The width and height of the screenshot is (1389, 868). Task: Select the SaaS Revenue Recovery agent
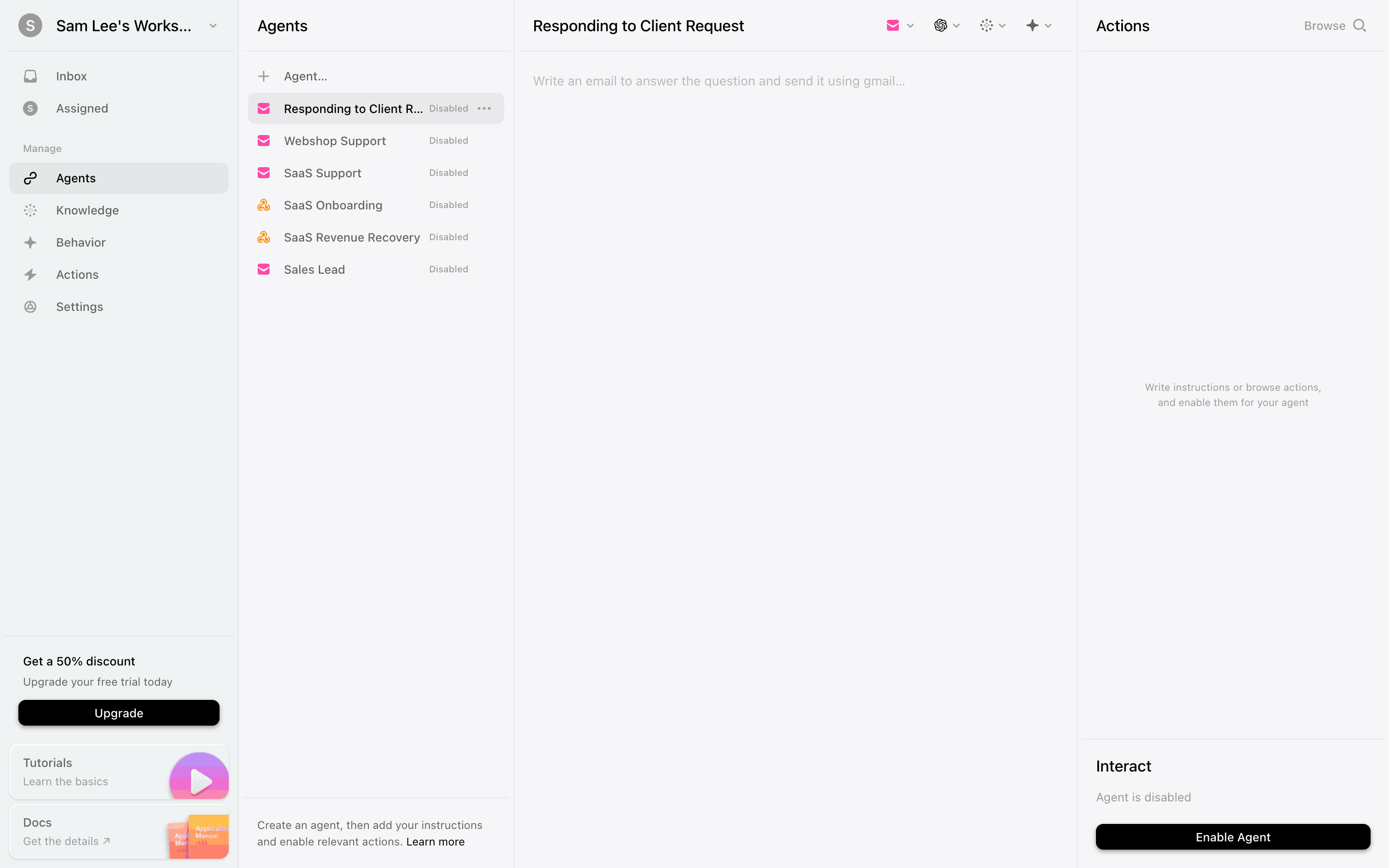[376, 237]
